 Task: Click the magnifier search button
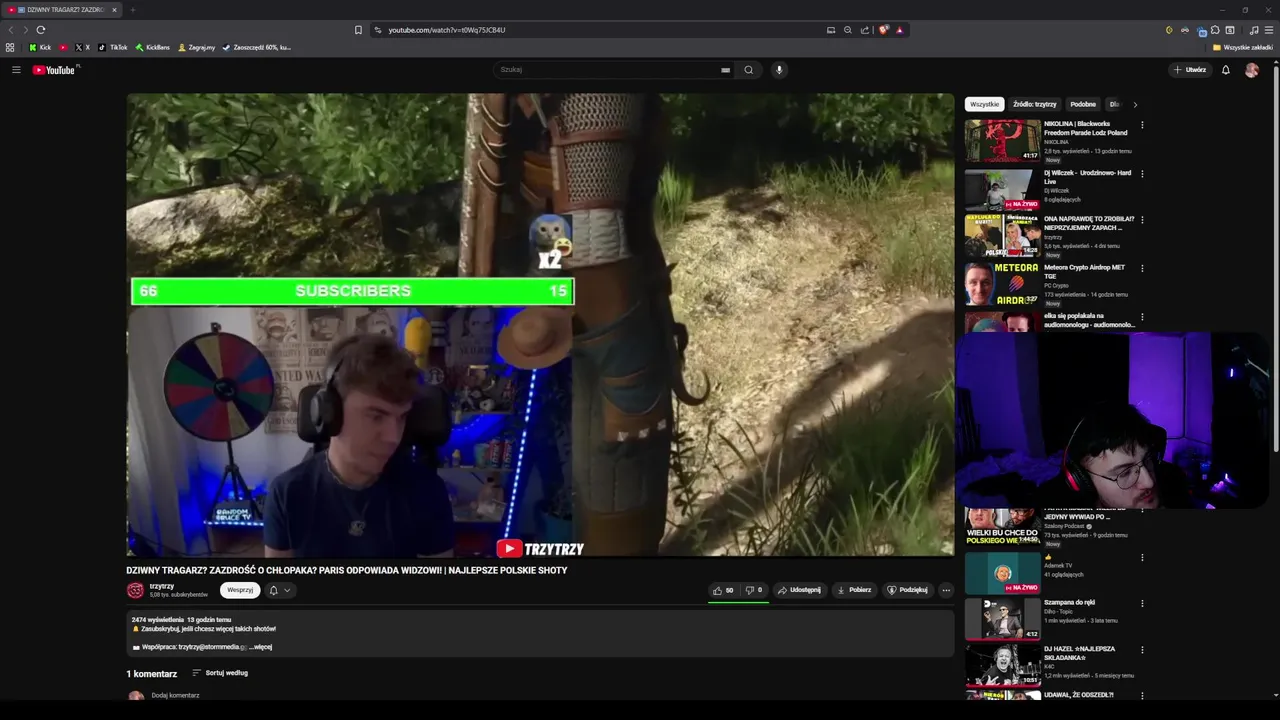748,70
